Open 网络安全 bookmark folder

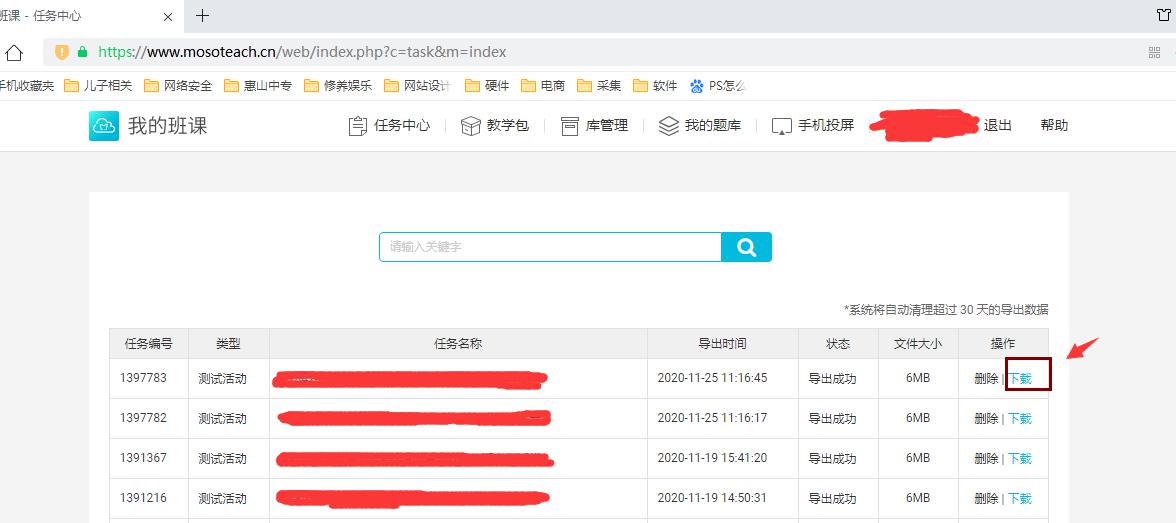click(x=178, y=86)
